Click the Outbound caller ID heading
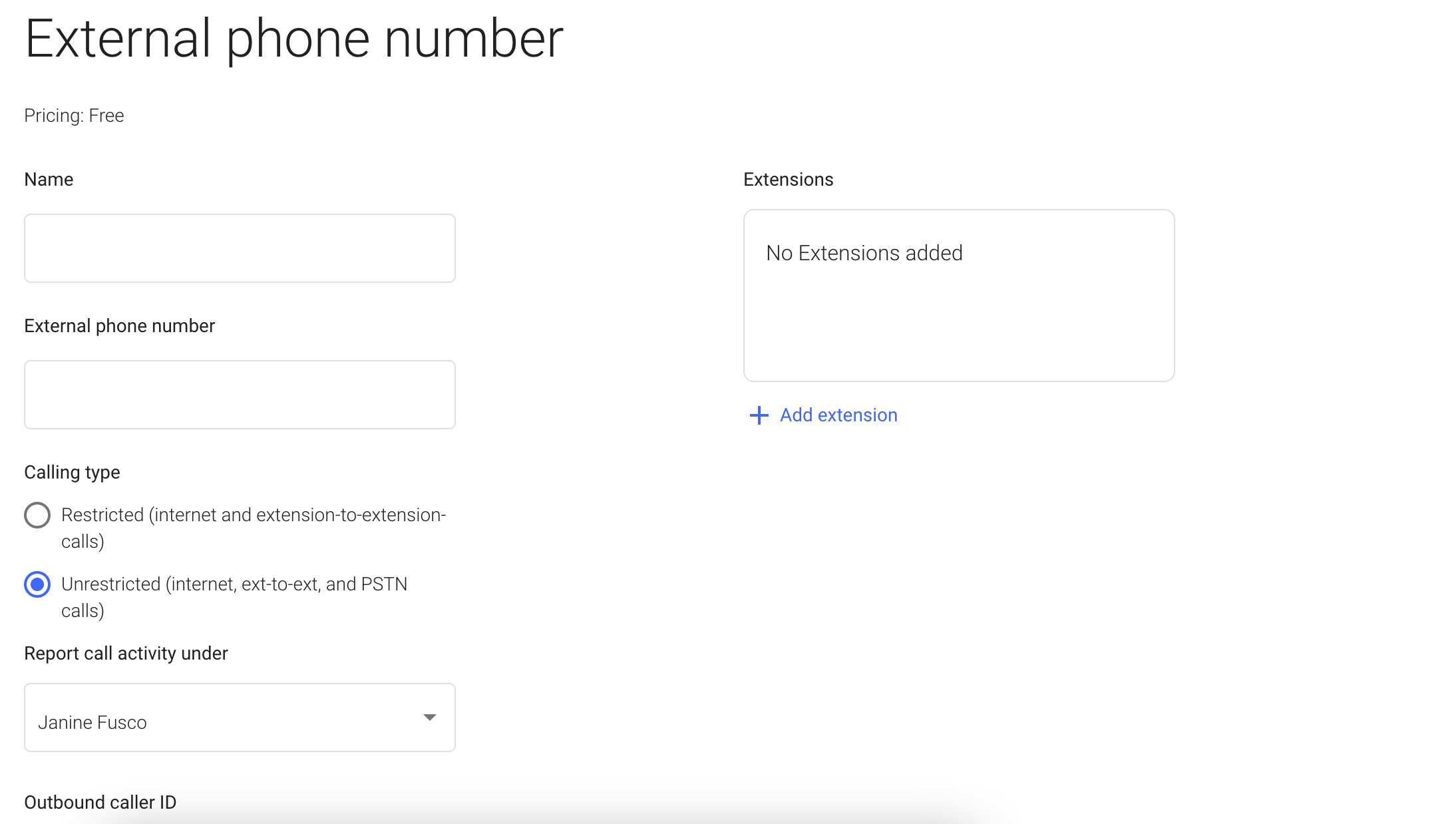1456x824 pixels. pos(100,802)
